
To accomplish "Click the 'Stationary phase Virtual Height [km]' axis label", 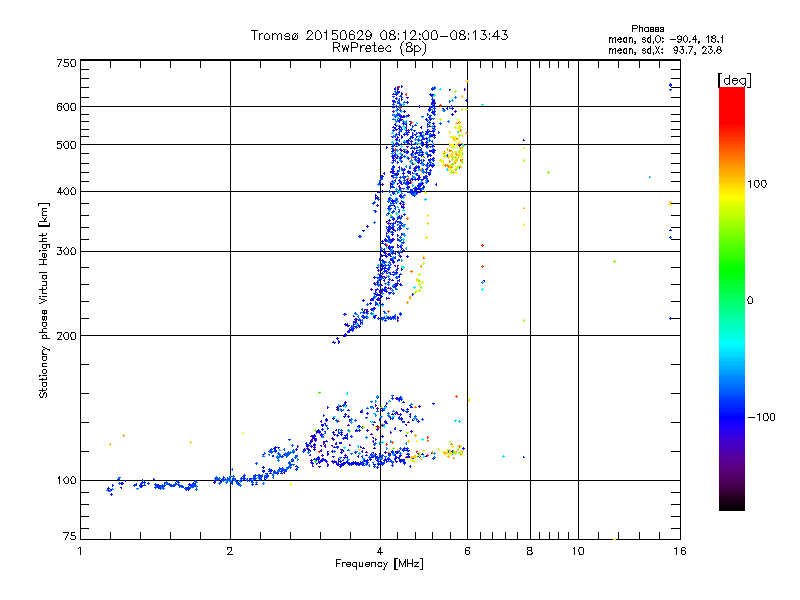I will pyautogui.click(x=44, y=300).
